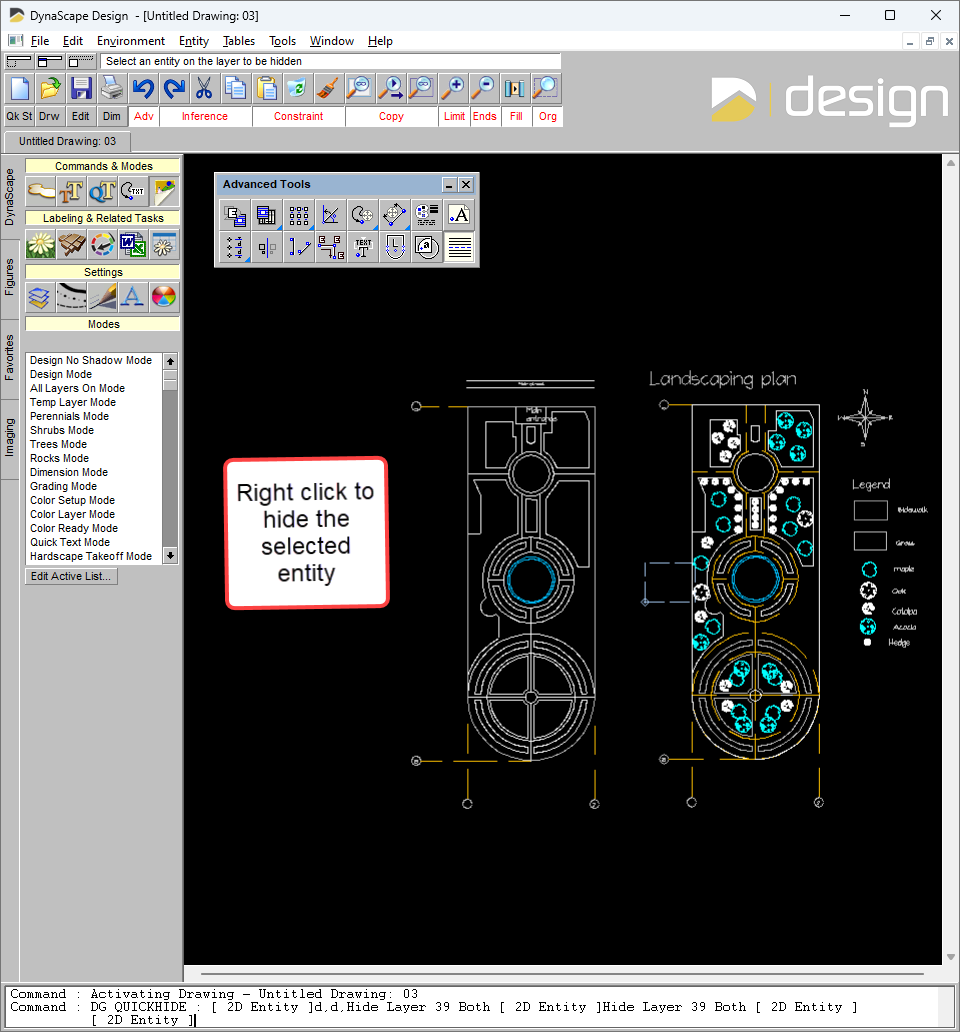Open the Word and Excel export icon
This screenshot has width=960, height=1032.
pyautogui.click(x=132, y=244)
